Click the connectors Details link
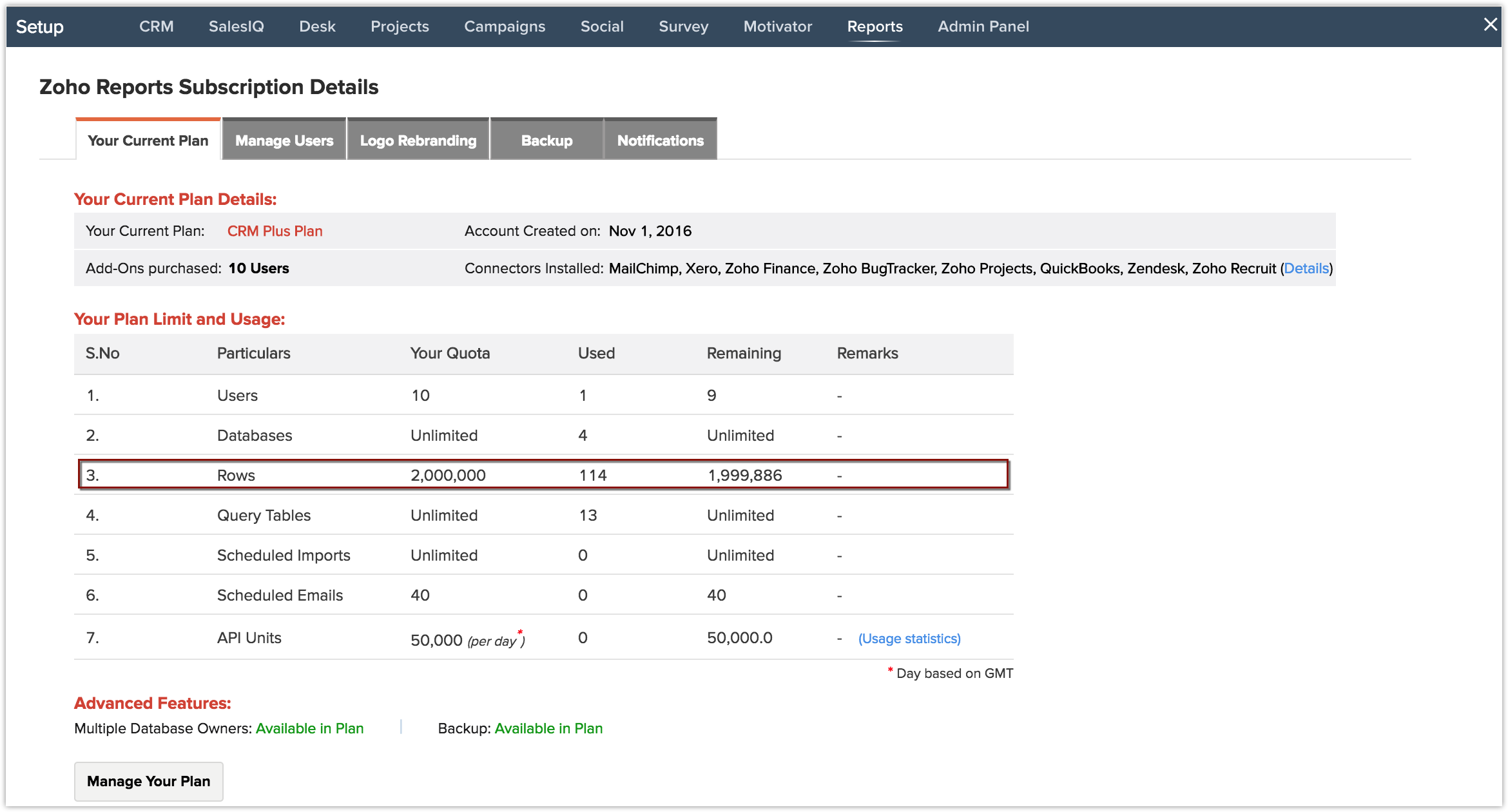This screenshot has width=1508, height=812. [x=1306, y=268]
